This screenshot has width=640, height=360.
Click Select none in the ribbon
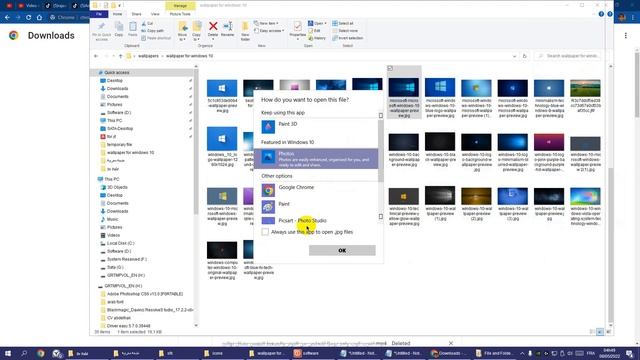(x=345, y=31)
